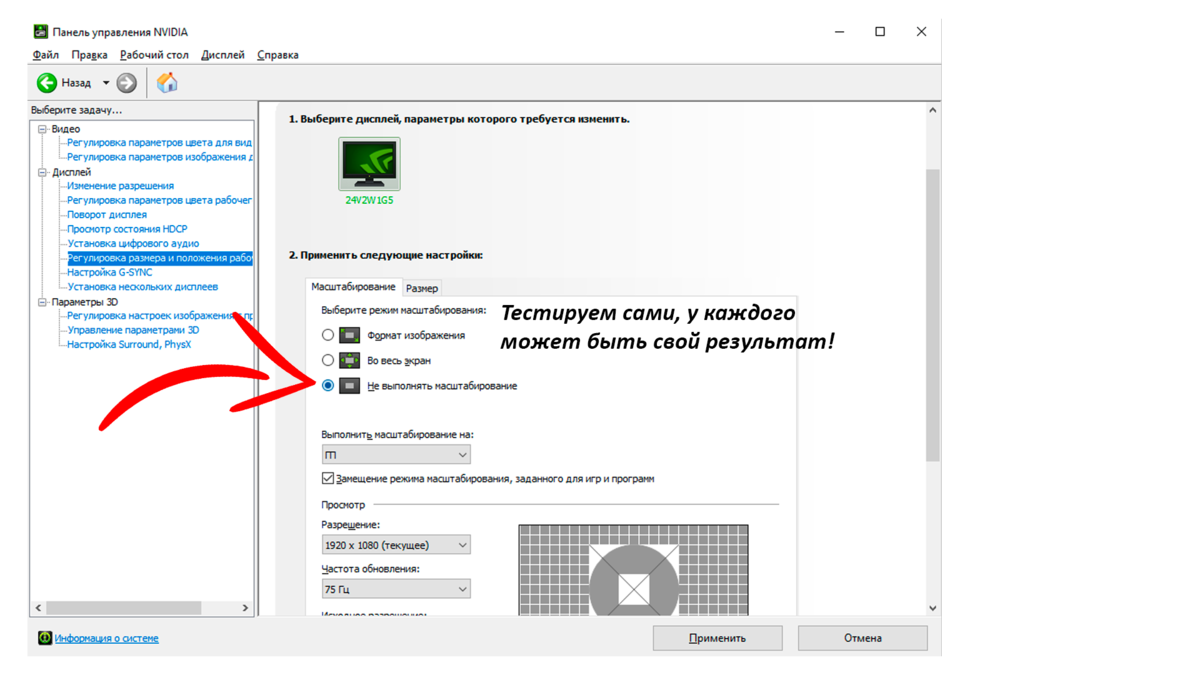Click the main panel vertical scrollbar
The image size is (1200, 675).
point(932,315)
